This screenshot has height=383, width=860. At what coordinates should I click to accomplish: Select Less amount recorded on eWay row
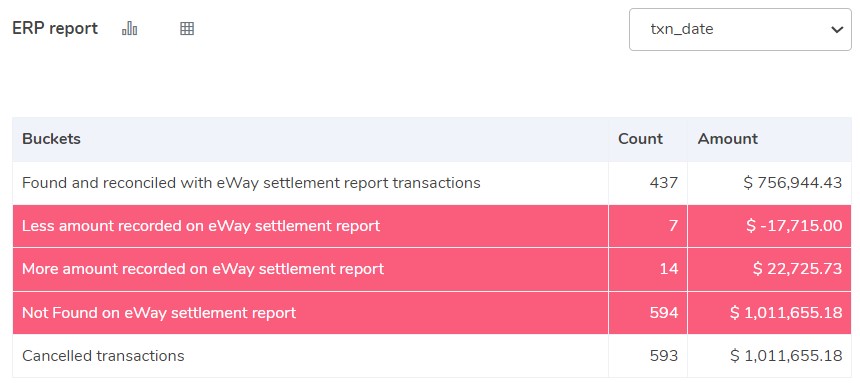[x=432, y=226]
